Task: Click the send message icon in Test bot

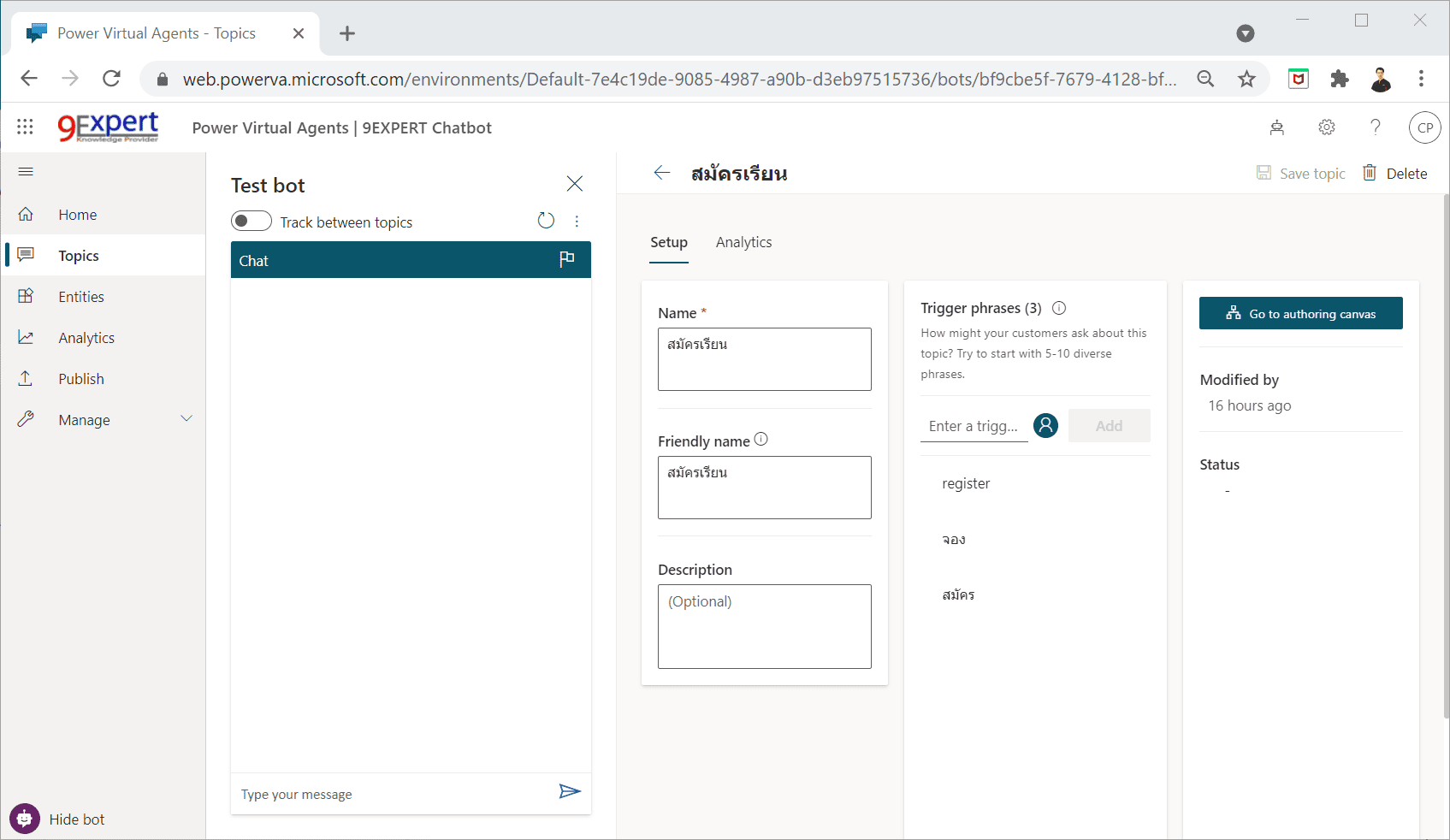Action: tap(570, 792)
